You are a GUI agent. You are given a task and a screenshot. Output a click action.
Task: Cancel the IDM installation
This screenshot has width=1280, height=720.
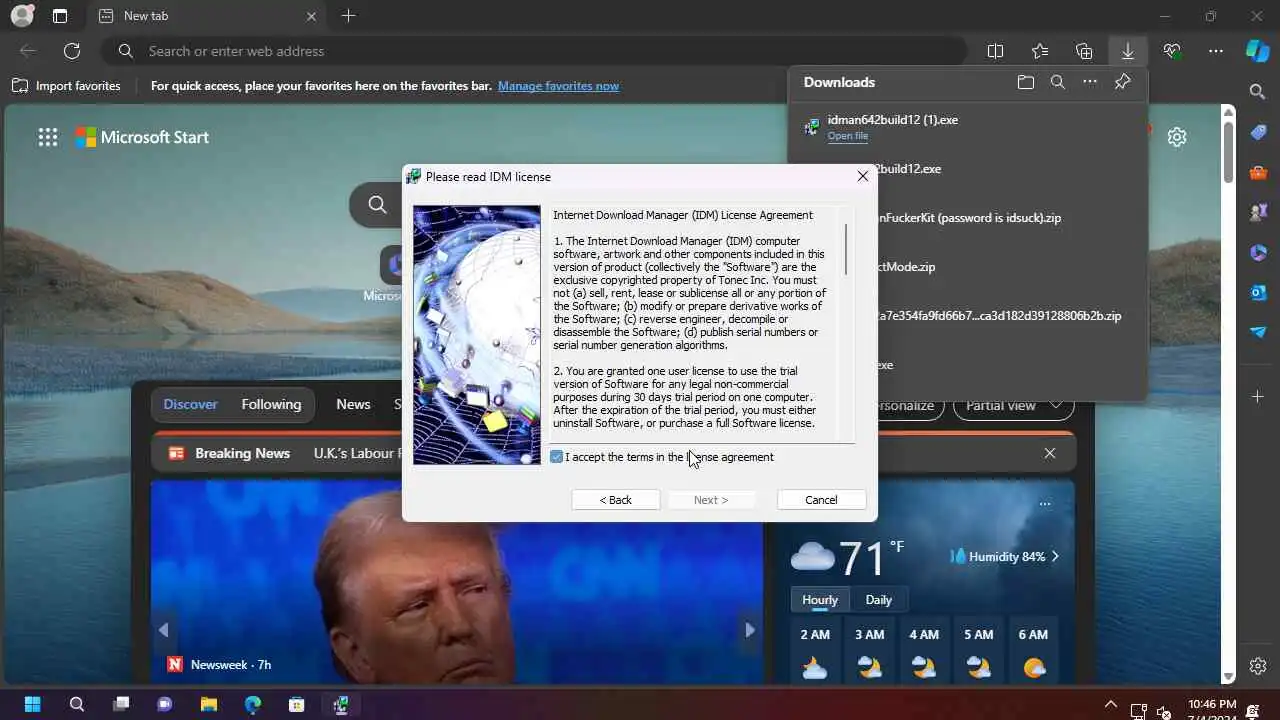(x=821, y=500)
